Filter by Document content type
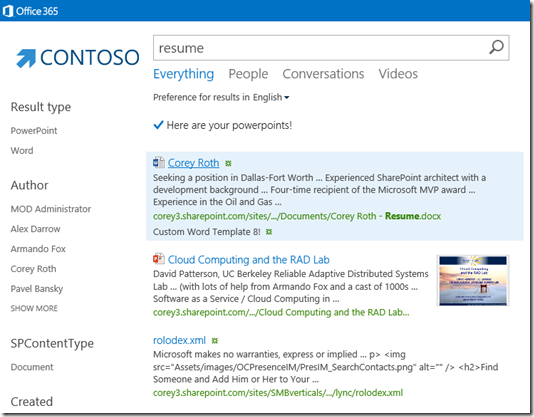 tap(32, 367)
